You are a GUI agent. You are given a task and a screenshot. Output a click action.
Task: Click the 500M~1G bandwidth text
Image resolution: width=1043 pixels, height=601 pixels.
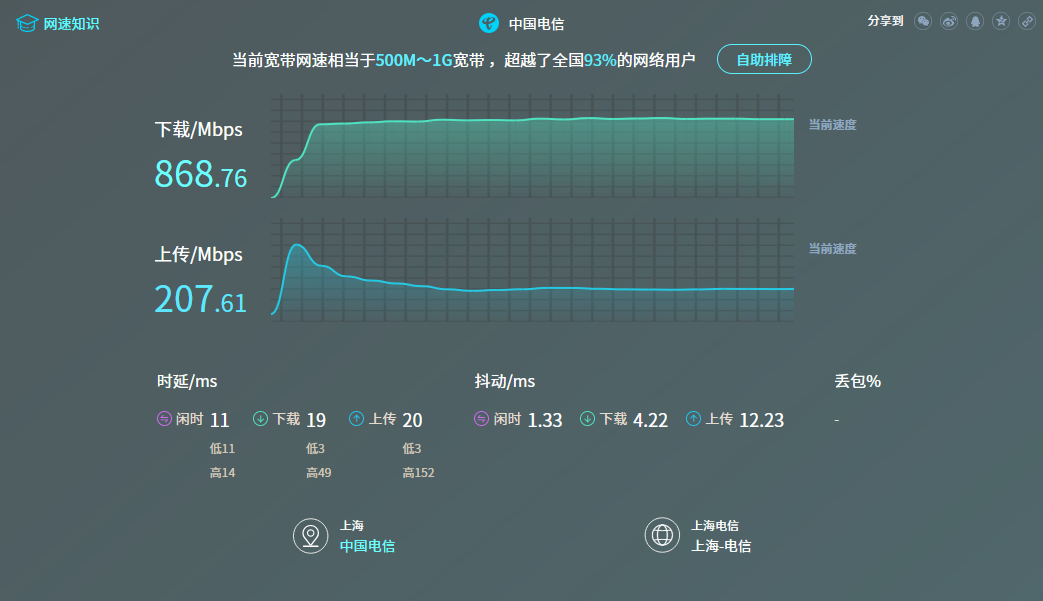(x=414, y=60)
